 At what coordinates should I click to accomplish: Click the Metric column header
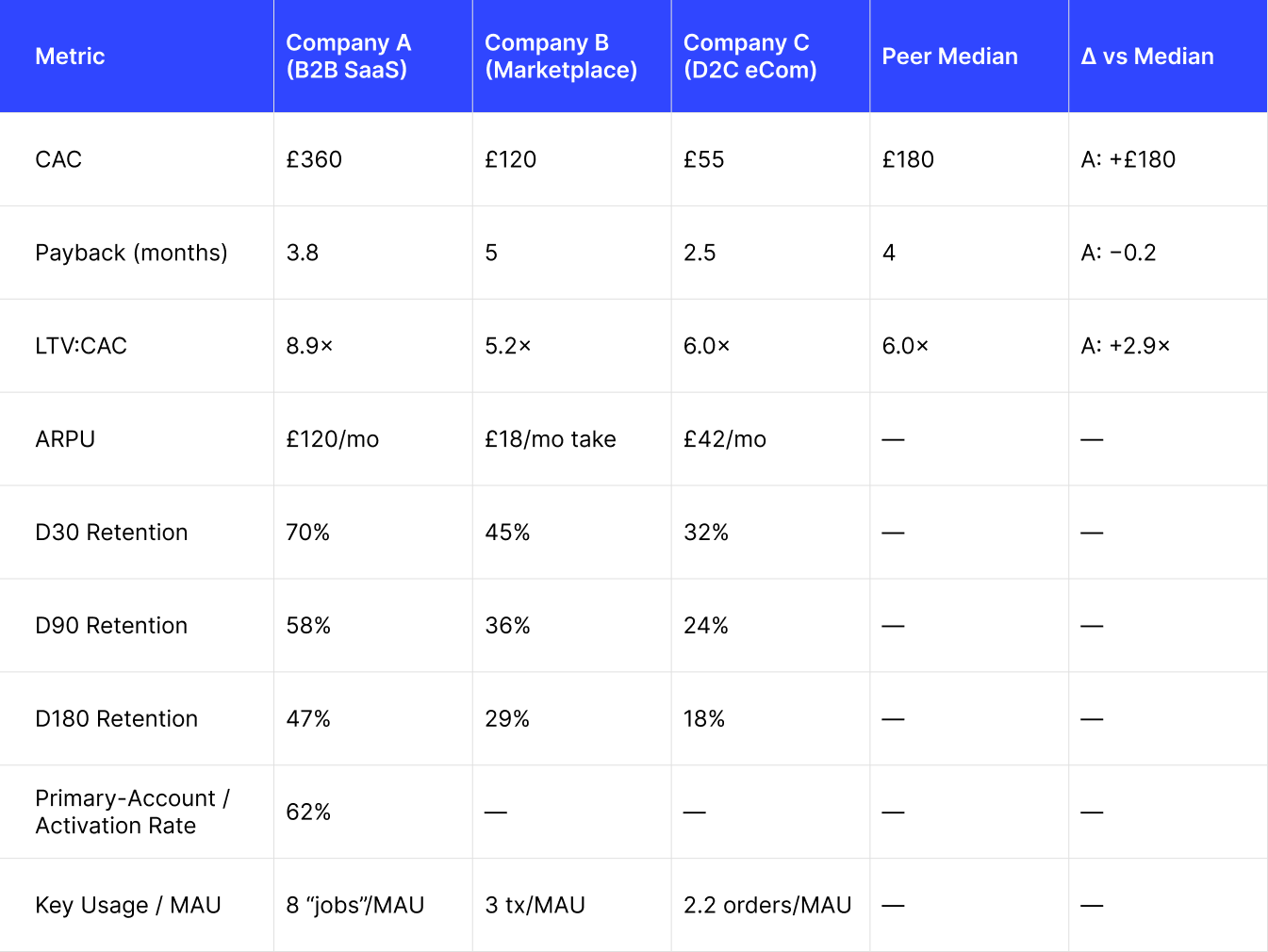(70, 57)
